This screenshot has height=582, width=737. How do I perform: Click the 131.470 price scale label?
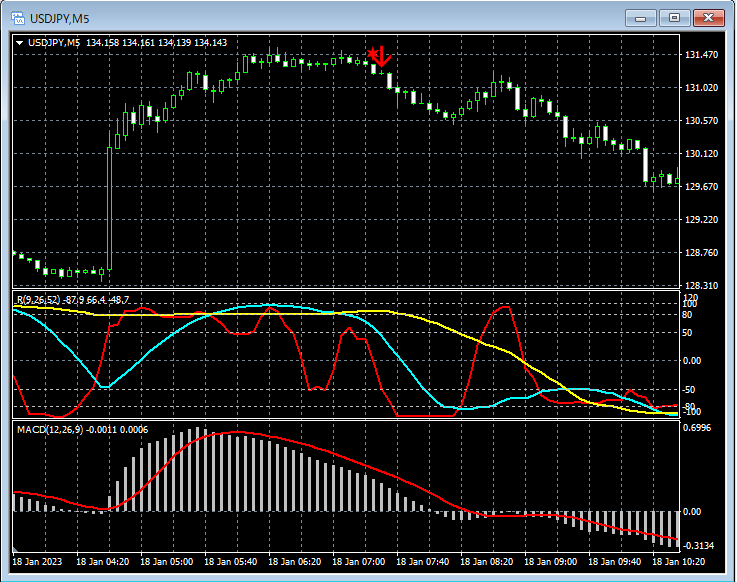(x=702, y=55)
